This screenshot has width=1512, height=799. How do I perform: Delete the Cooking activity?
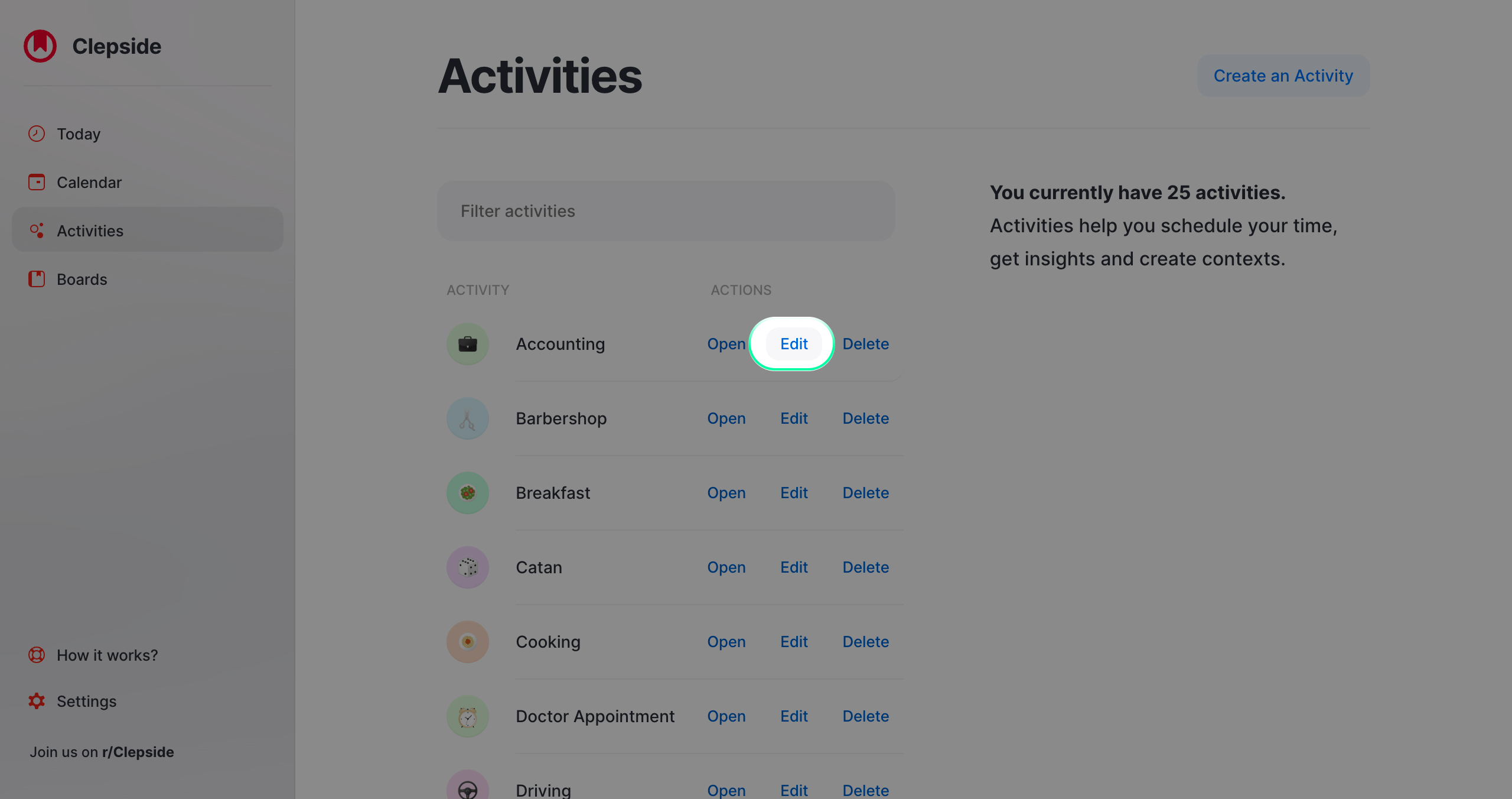click(865, 641)
